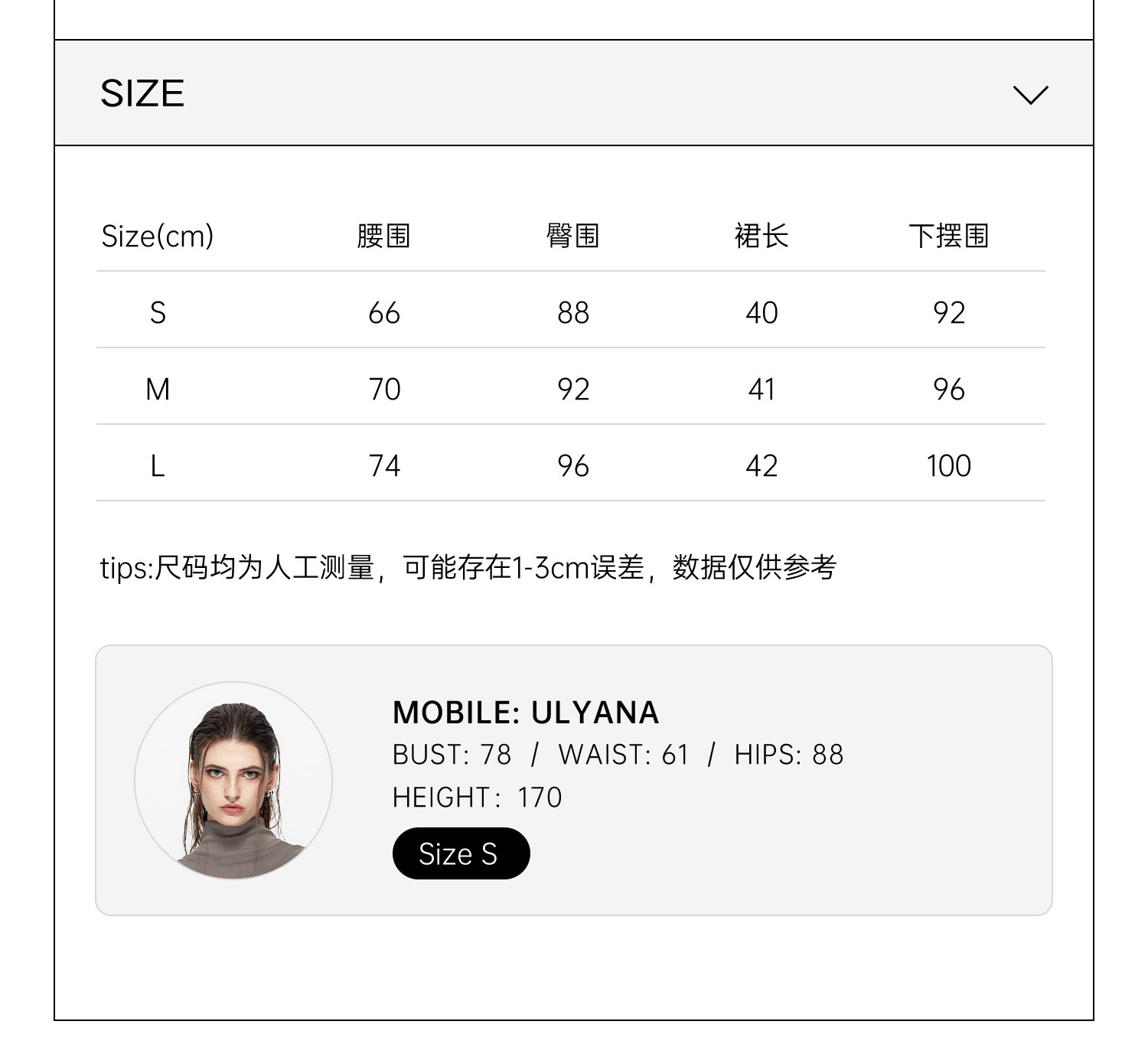
Task: Click the 臀围 column header
Action: point(572,236)
